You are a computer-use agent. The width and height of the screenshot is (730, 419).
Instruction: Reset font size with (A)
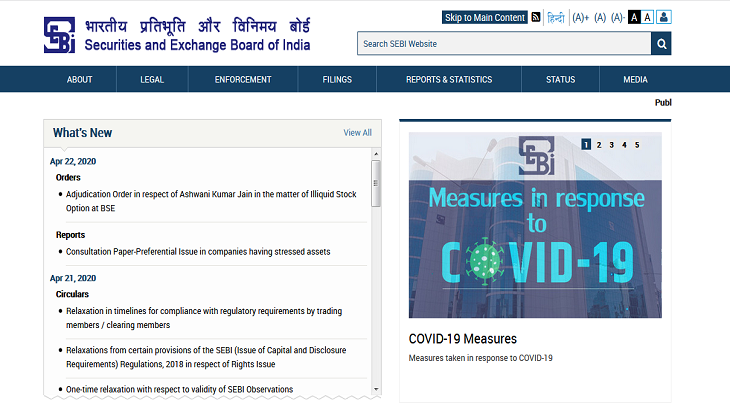tap(600, 18)
